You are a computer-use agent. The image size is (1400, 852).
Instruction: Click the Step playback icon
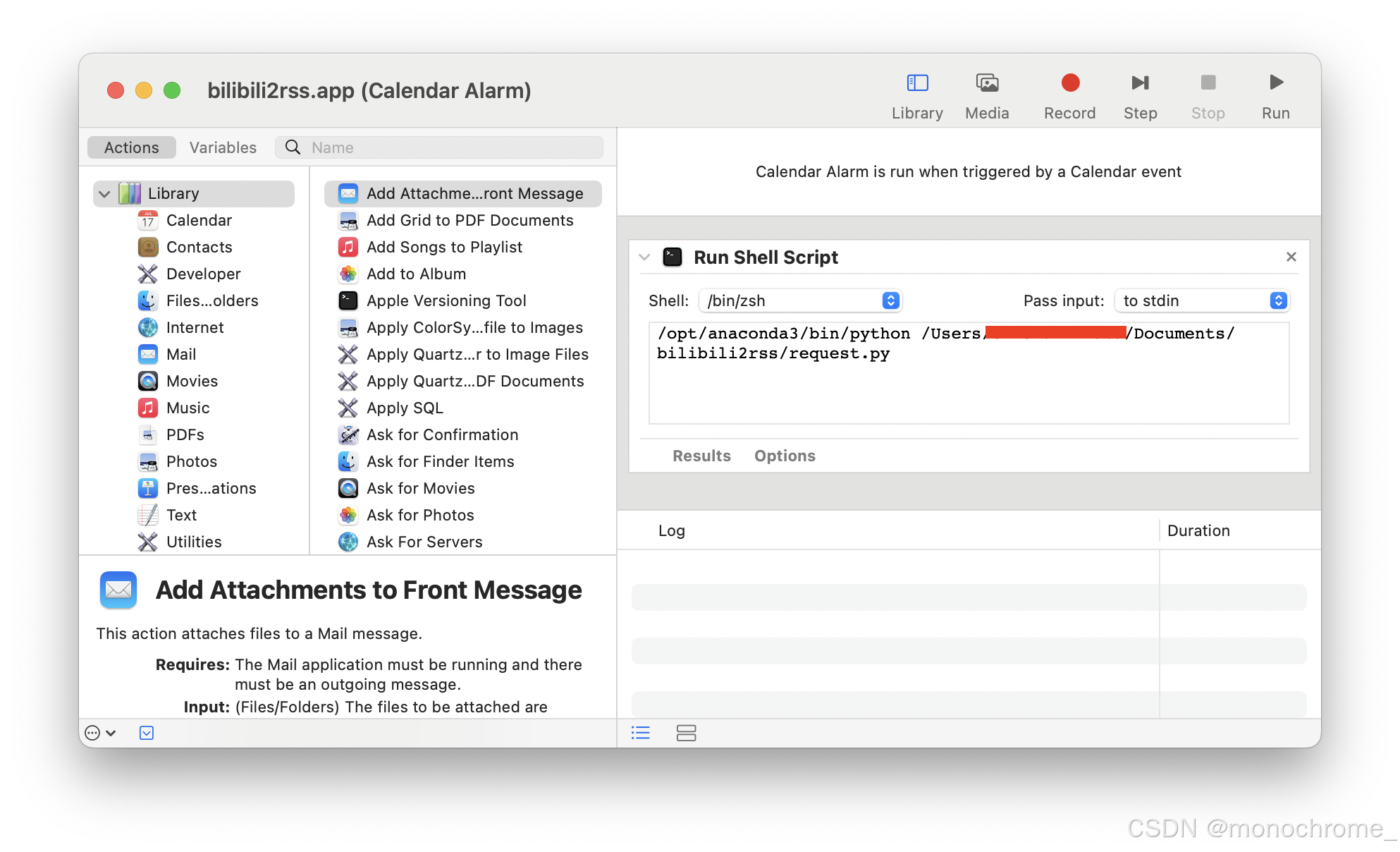pos(1140,83)
